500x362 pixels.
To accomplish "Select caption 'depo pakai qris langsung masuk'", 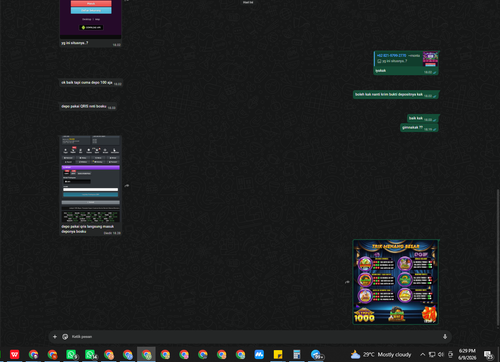I will [88, 227].
